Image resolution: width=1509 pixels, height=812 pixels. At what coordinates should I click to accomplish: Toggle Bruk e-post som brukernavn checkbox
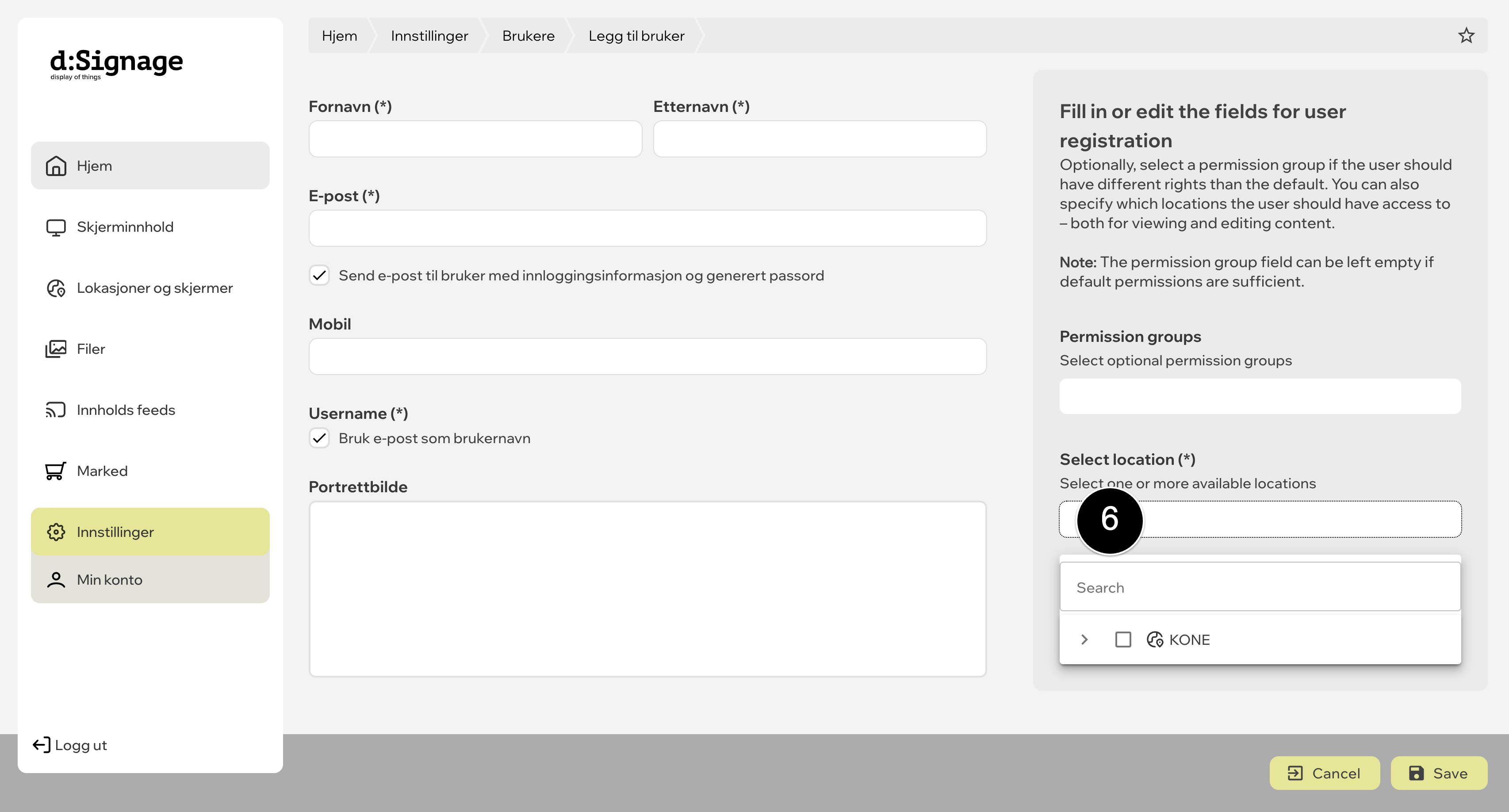click(x=319, y=438)
